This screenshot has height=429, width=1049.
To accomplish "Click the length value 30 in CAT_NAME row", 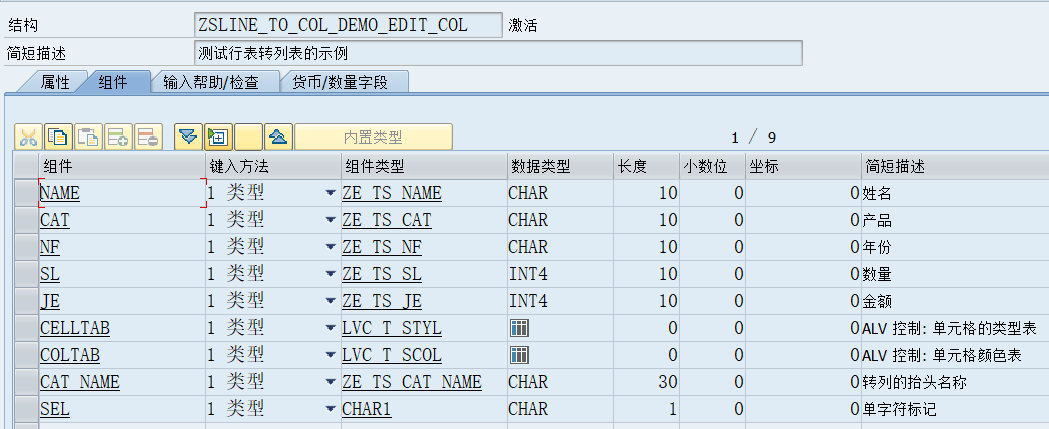I will pyautogui.click(x=668, y=381).
